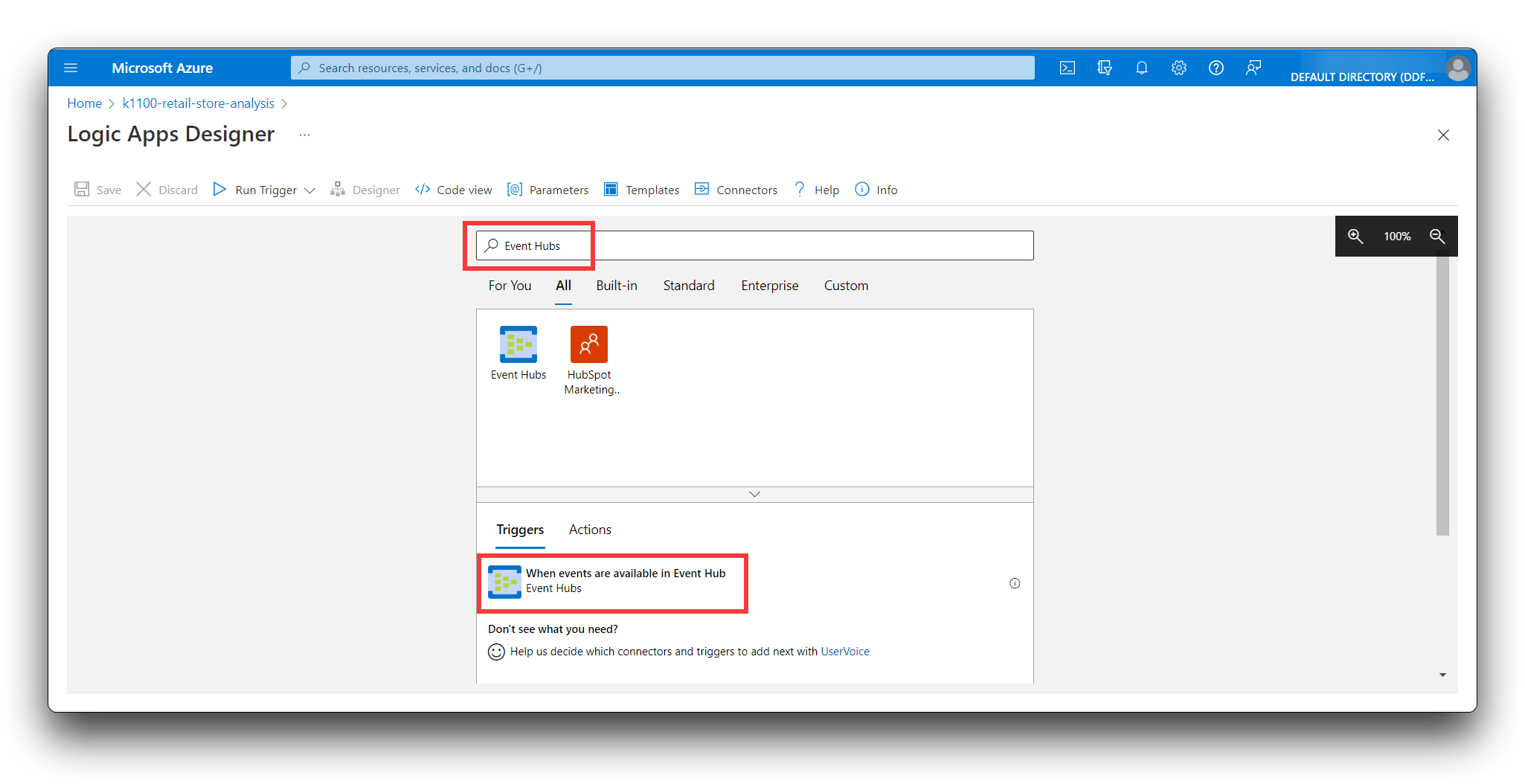This screenshot has height=784, width=1525.
Task: Switch to Designer view
Action: [x=365, y=190]
